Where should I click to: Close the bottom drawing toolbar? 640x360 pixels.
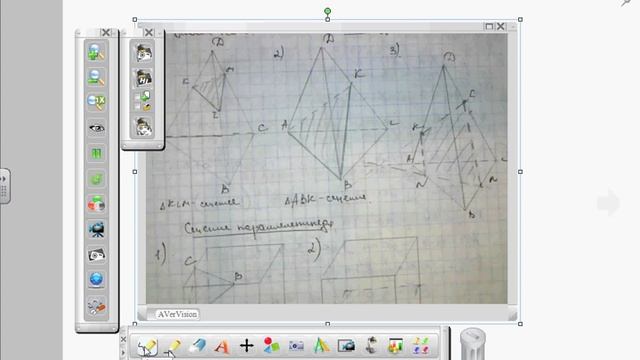[x=123, y=339]
